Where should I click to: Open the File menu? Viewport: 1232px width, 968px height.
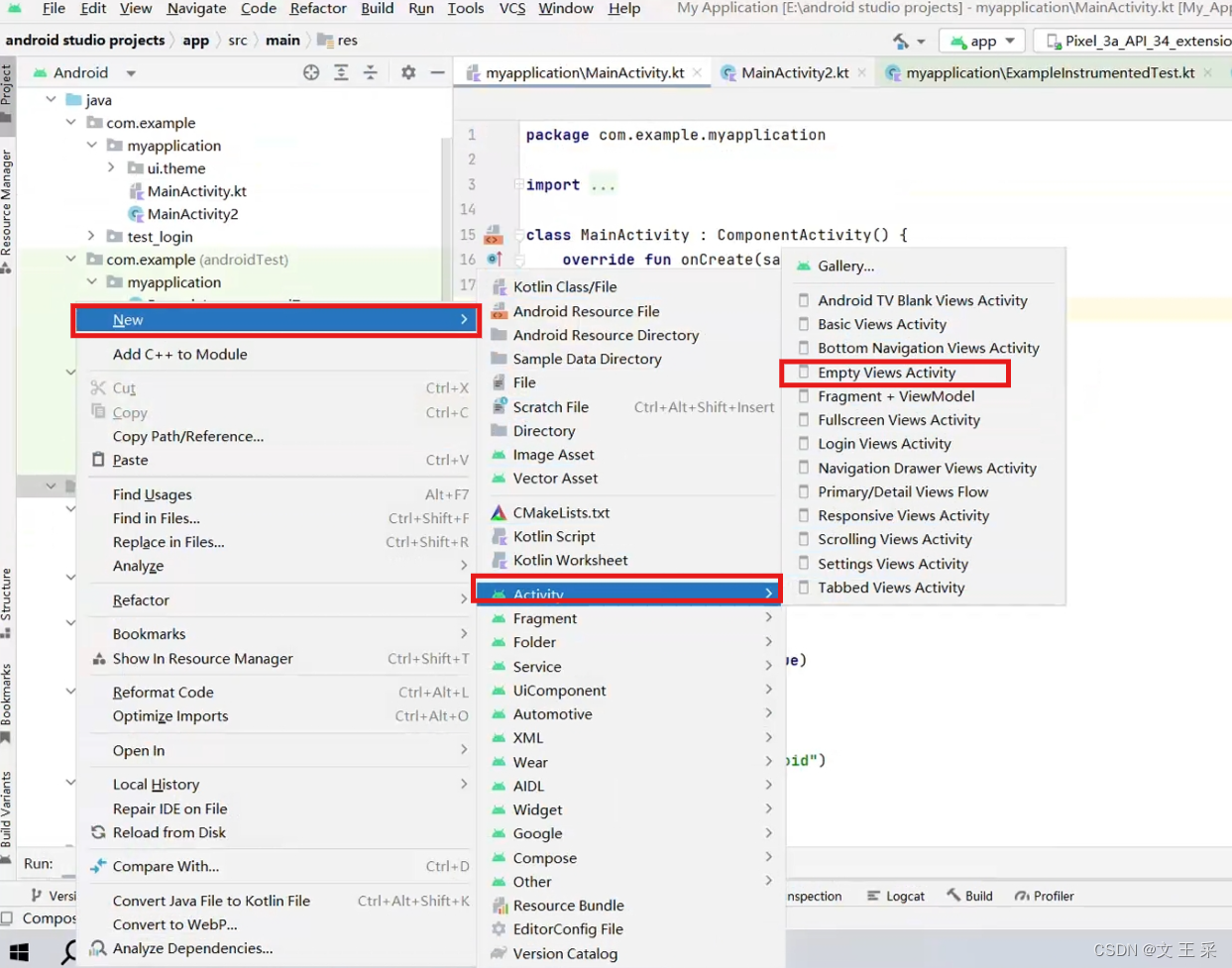pos(54,8)
